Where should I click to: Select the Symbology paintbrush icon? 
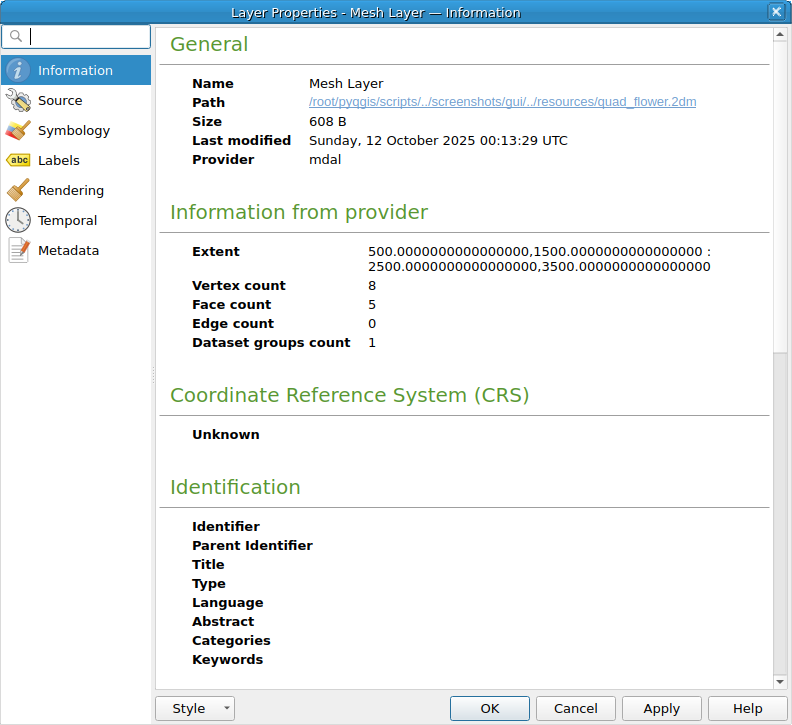pos(18,130)
